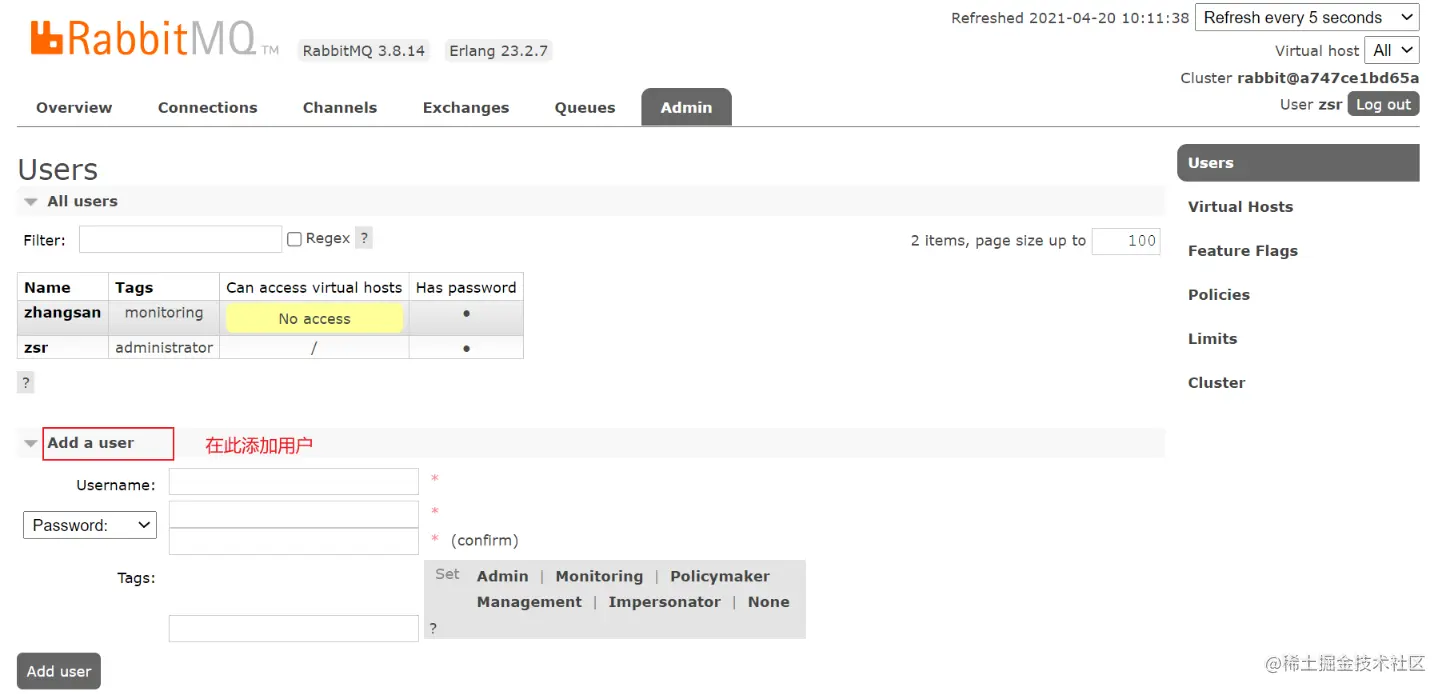Click the Add user button

(59, 671)
